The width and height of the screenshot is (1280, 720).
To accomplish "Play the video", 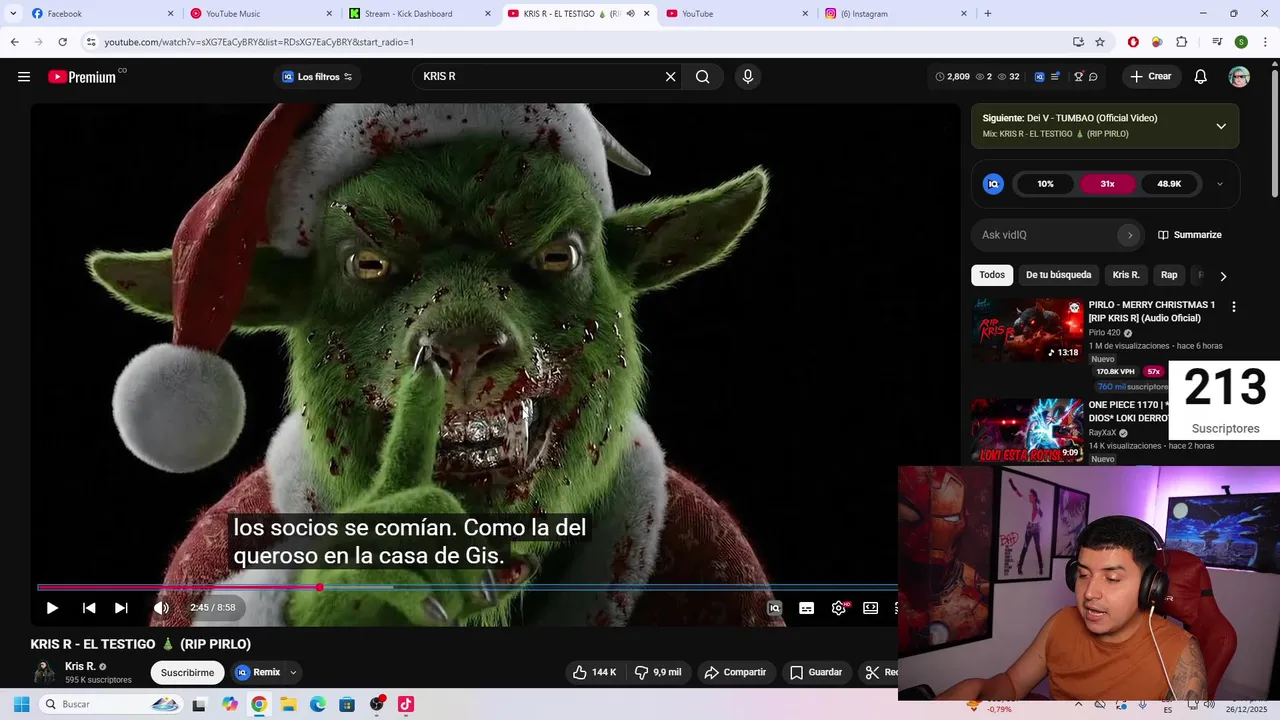I will tap(52, 608).
